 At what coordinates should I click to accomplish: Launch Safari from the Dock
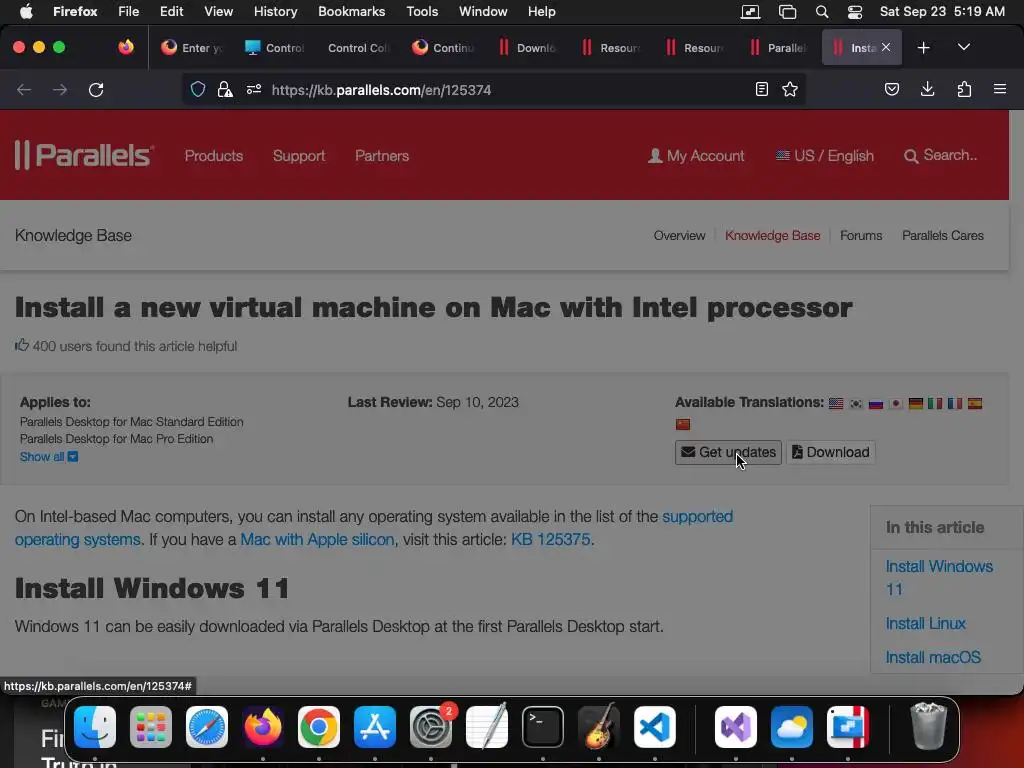tap(207, 726)
